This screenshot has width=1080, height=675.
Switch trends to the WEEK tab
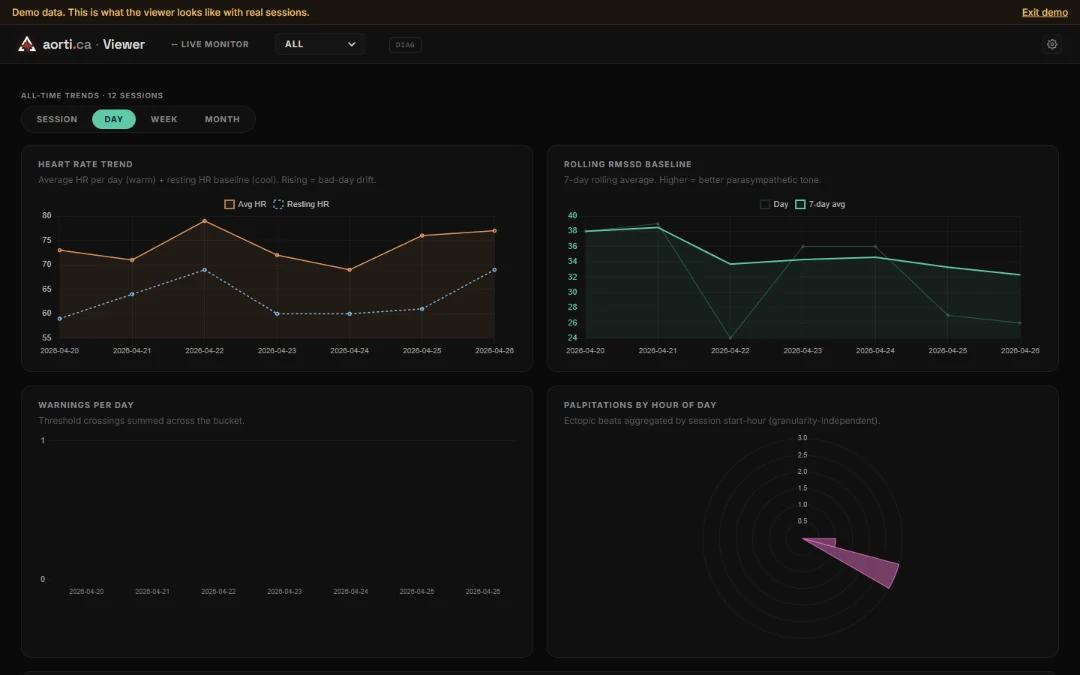pos(164,119)
